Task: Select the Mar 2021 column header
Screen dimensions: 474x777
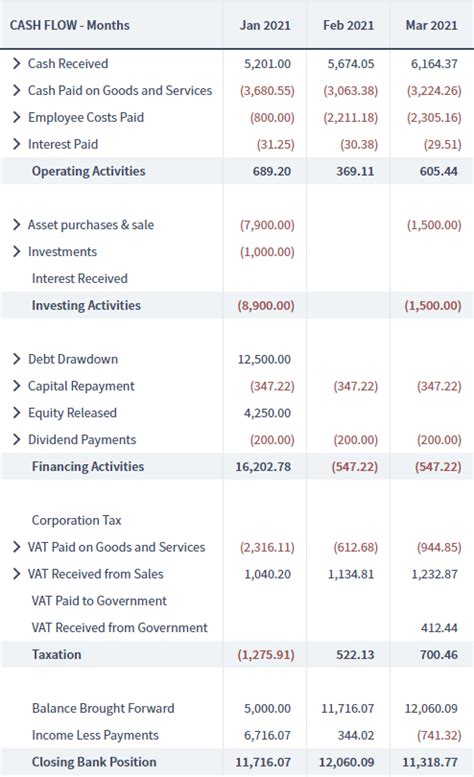Action: click(431, 25)
